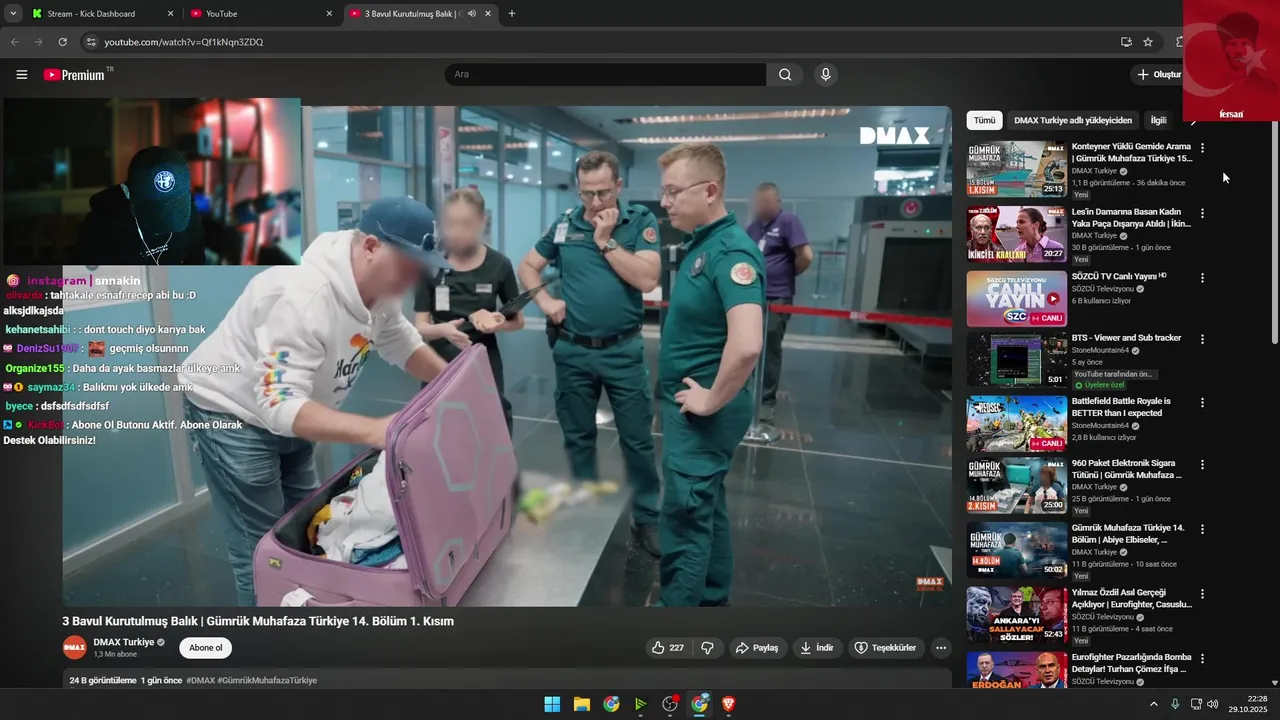
Task: Open Les'in Damarına Basan Kadın video title
Action: 1131,217
